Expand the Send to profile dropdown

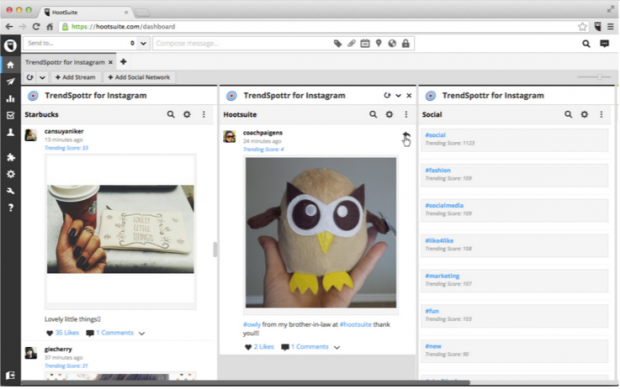[x=143, y=43]
